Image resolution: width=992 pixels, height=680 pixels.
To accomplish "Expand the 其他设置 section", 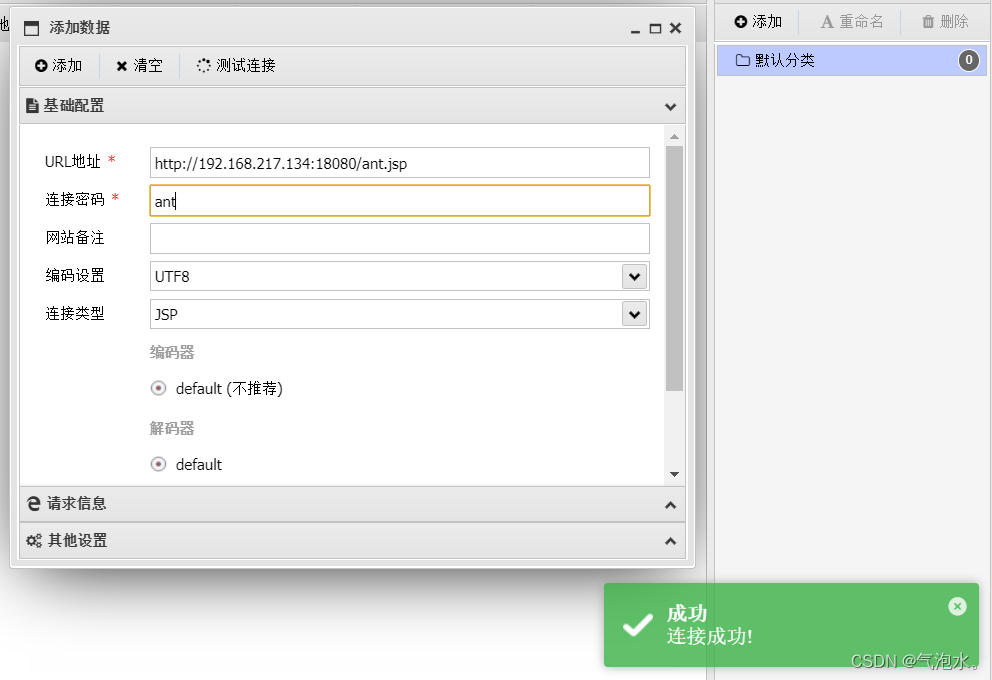I will point(670,540).
